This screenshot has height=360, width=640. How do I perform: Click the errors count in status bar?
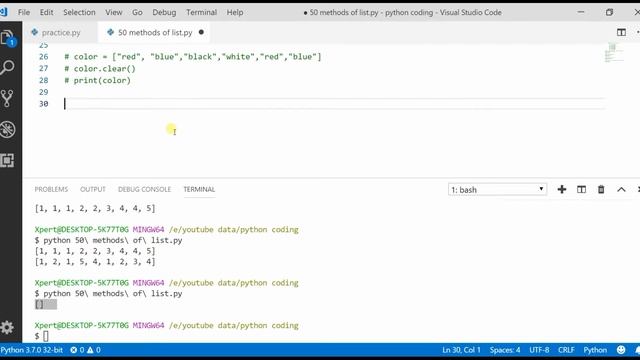click(77, 350)
